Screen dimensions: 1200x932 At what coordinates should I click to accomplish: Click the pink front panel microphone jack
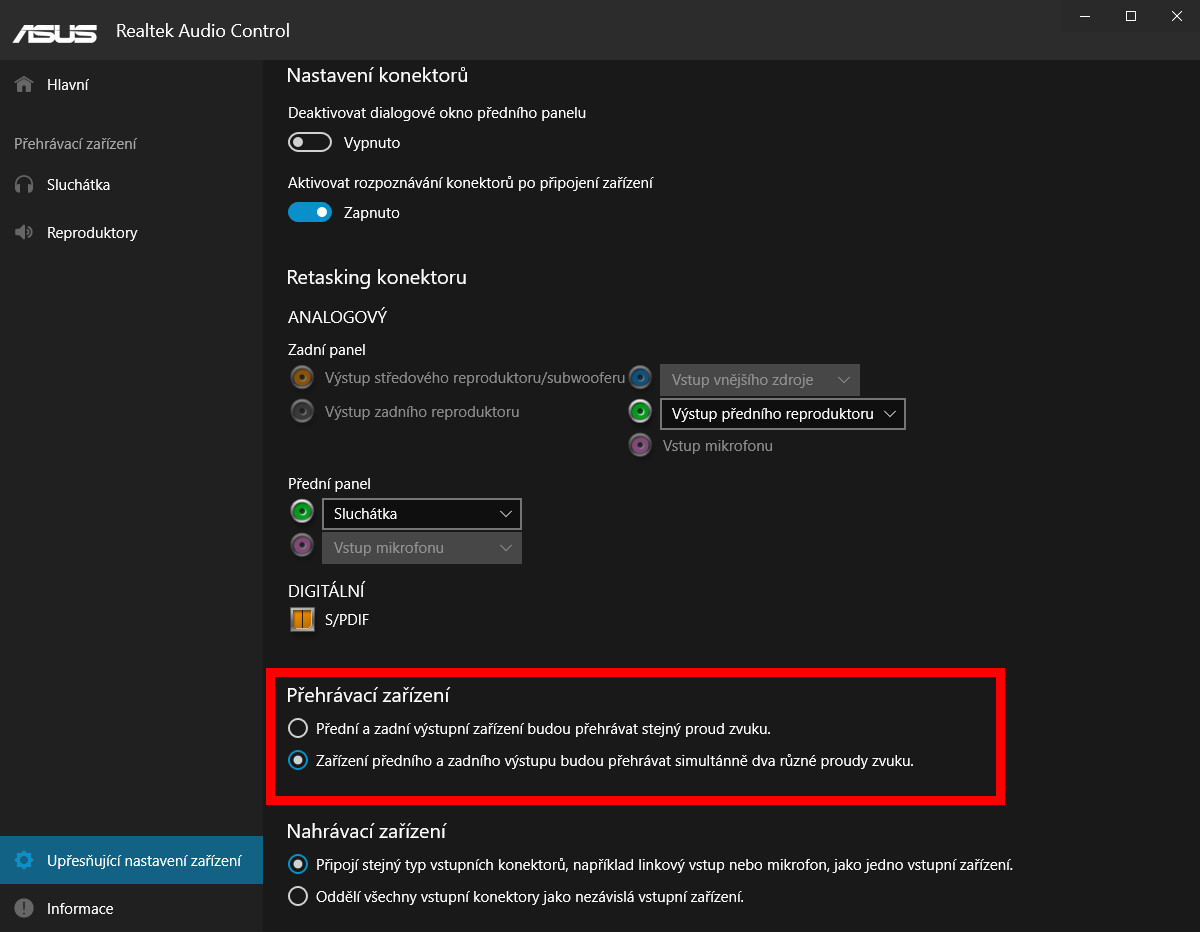click(x=301, y=545)
